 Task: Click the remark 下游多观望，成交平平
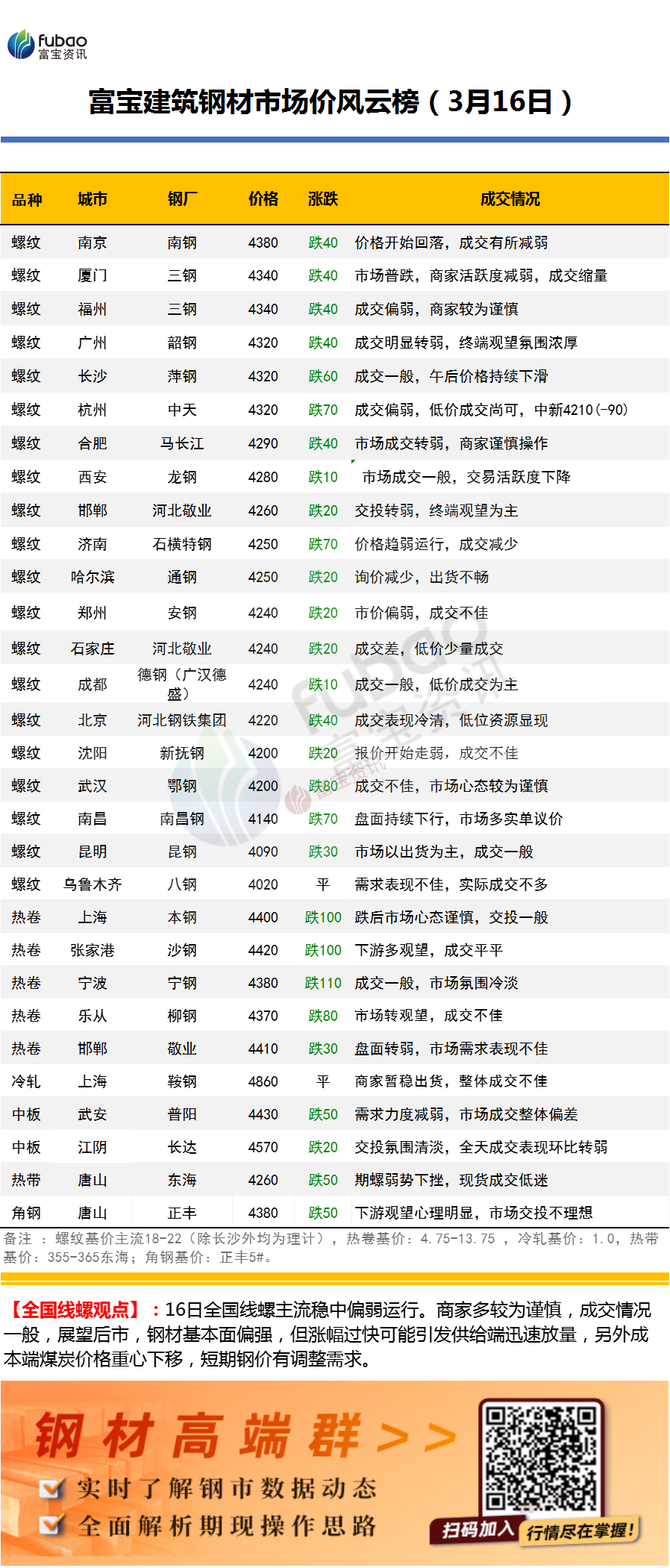click(429, 950)
